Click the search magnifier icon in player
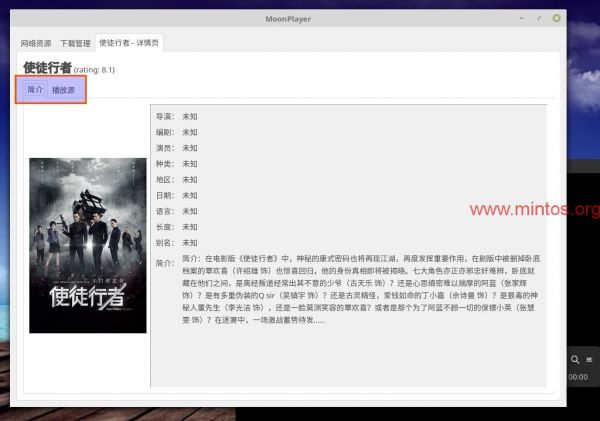Viewport: 600px width, 421px height. [x=575, y=358]
